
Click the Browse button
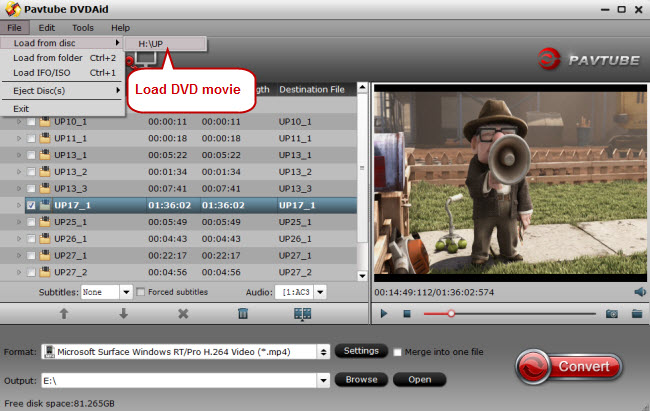pyautogui.click(x=361, y=379)
